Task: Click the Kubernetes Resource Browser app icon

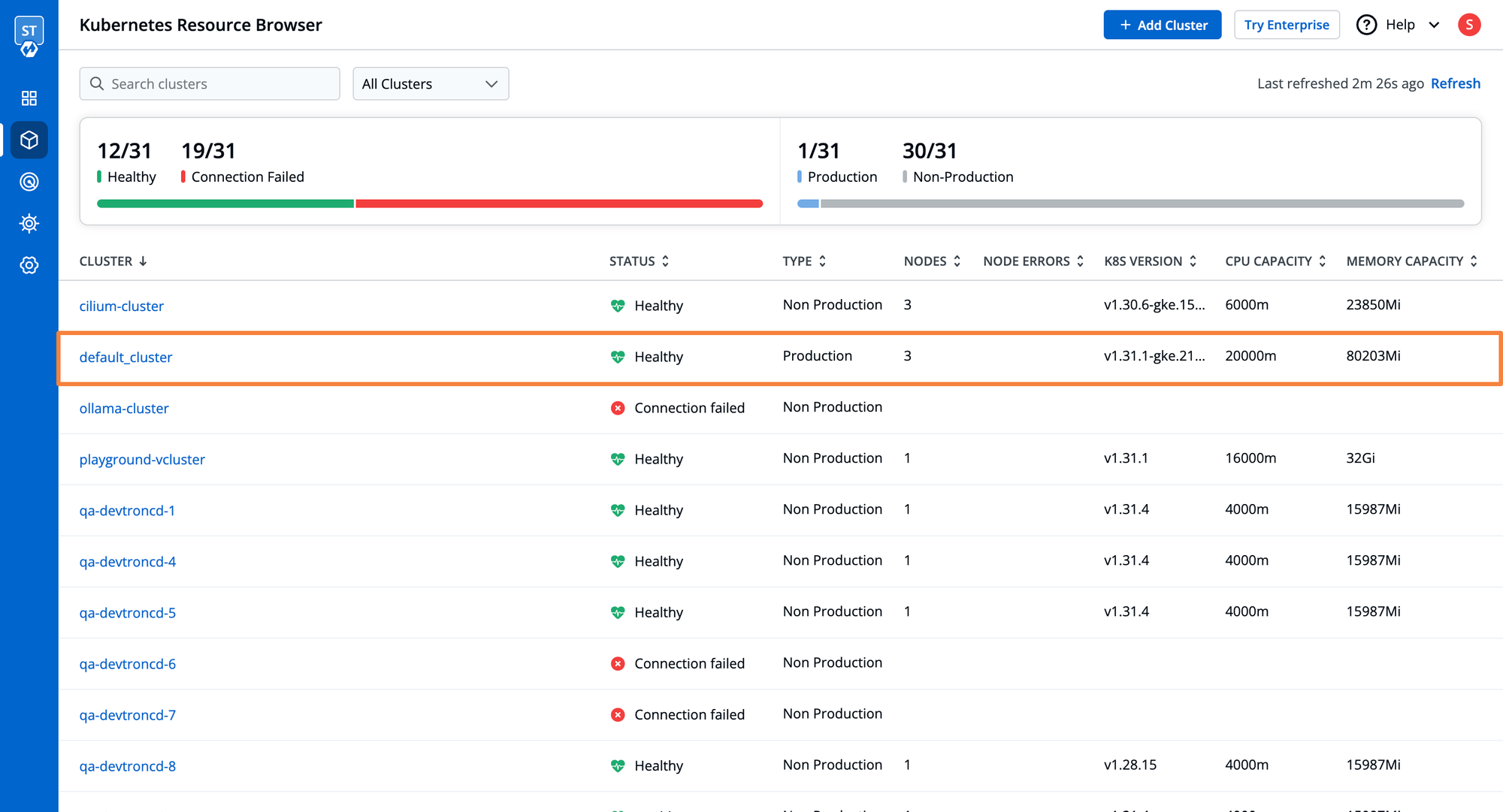Action: [x=28, y=139]
